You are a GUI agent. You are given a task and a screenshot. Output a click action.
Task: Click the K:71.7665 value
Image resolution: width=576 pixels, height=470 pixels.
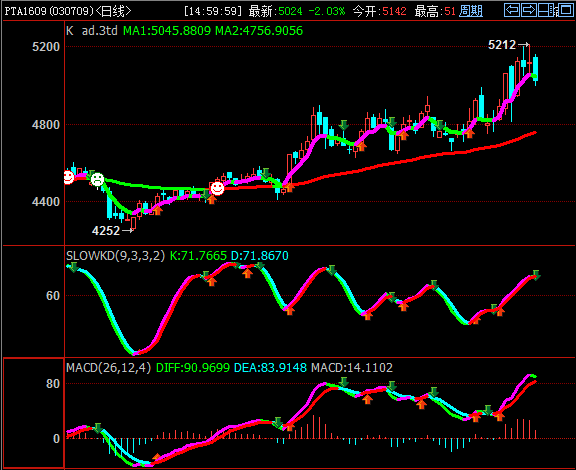[198, 255]
